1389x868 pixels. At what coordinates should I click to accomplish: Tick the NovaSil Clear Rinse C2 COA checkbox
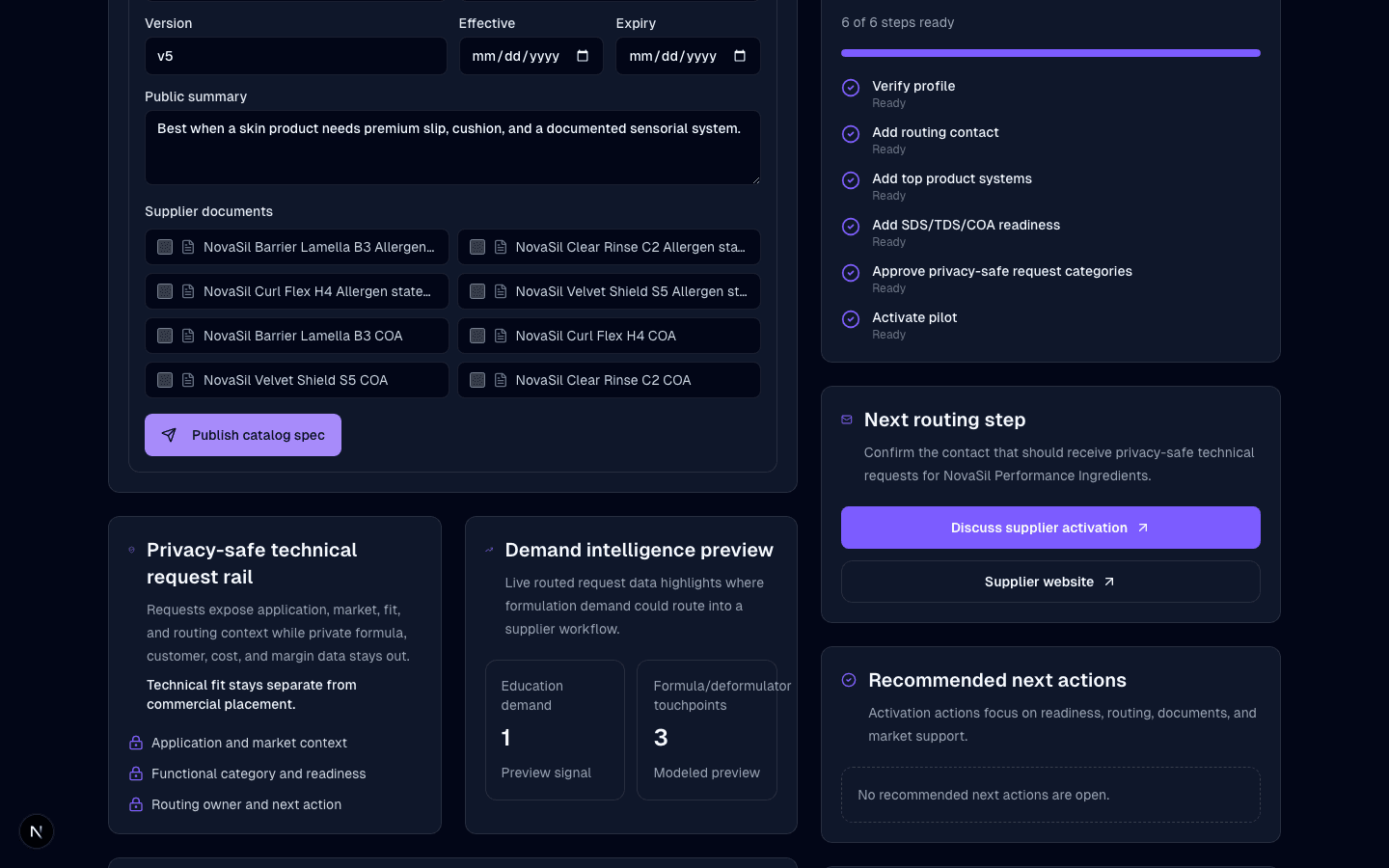tap(477, 380)
